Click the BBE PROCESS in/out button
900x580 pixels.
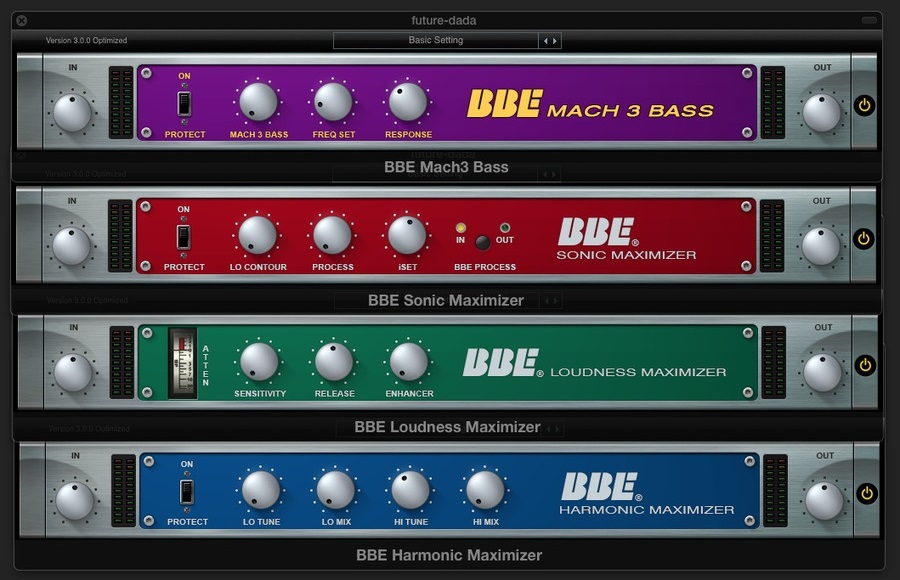[x=483, y=243]
